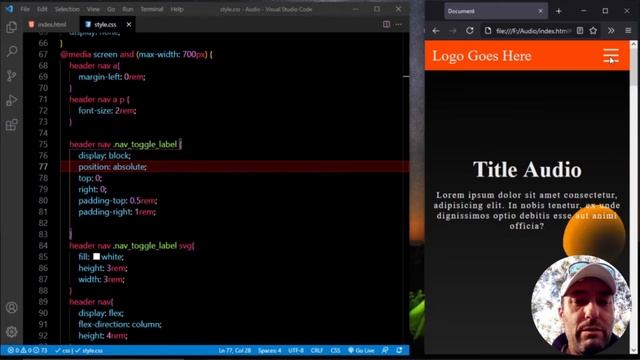Open the Terminal menu
This screenshot has width=640, height=360.
pos(152,9)
